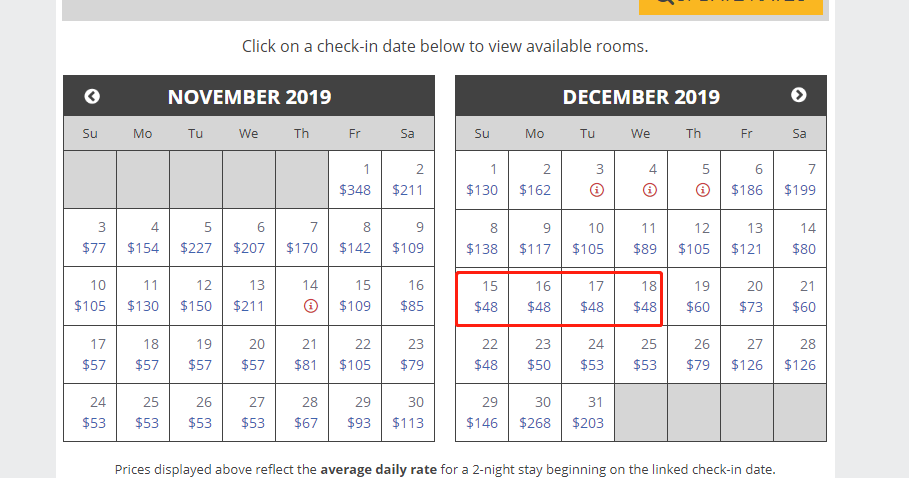Select December 30 priced at $268

pyautogui.click(x=535, y=413)
